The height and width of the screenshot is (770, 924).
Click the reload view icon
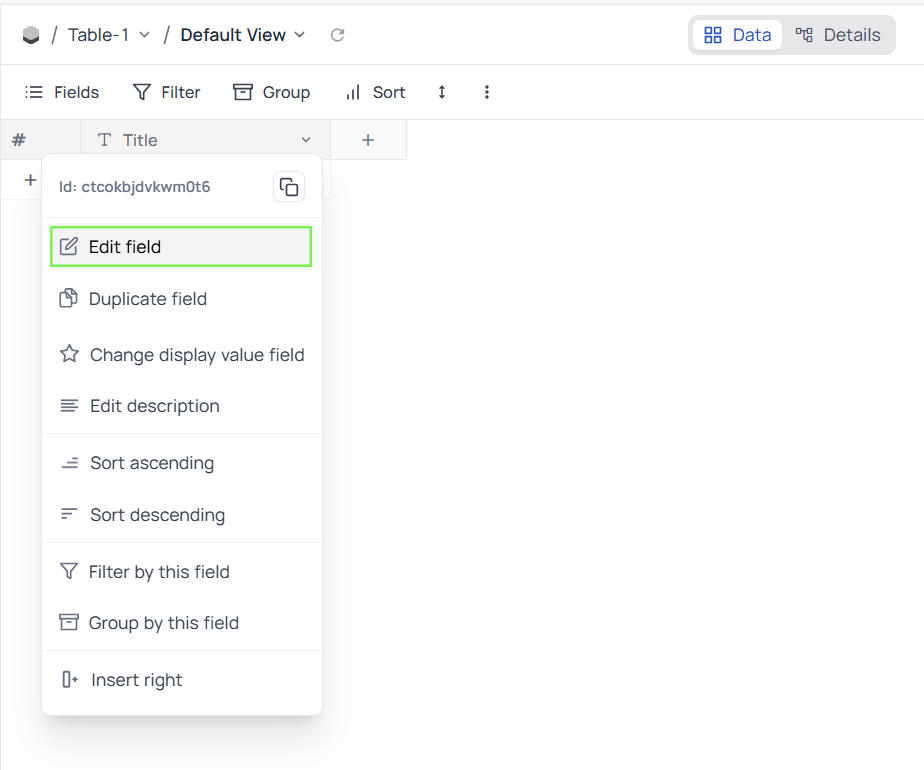pos(338,35)
